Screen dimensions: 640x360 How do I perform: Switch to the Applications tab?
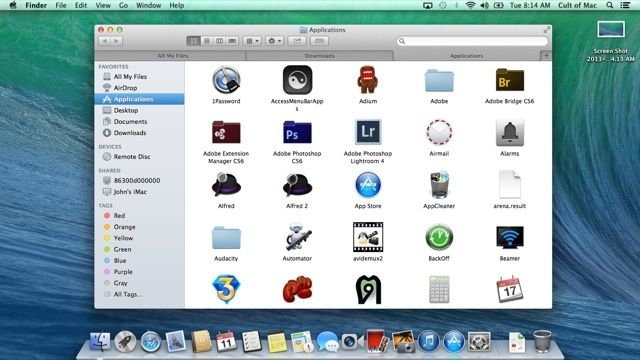pos(467,56)
